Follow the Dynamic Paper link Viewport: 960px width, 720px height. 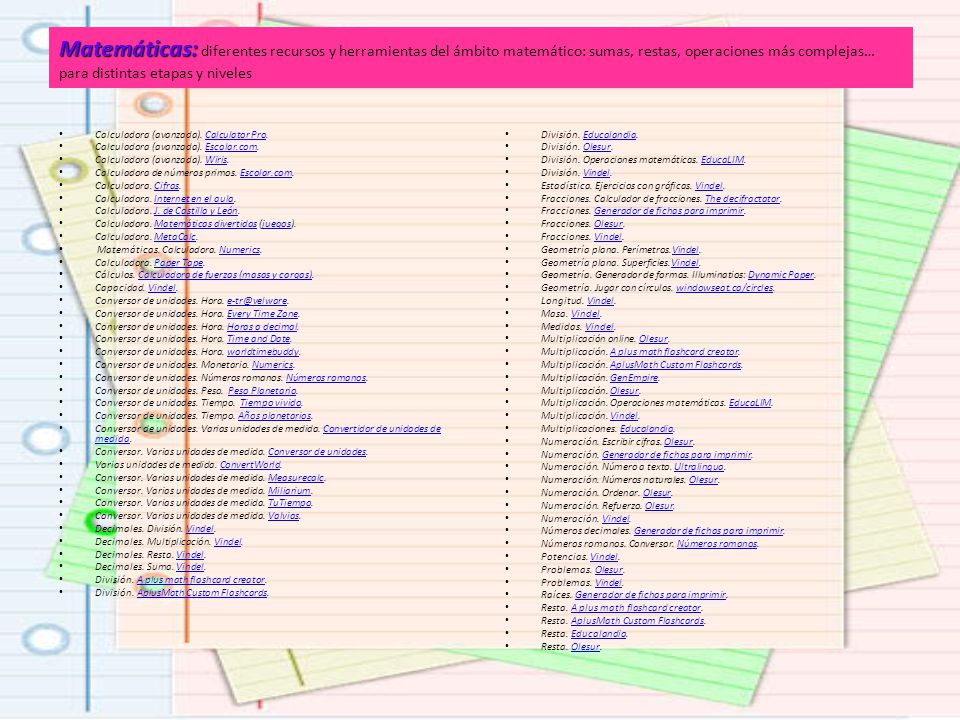click(781, 275)
